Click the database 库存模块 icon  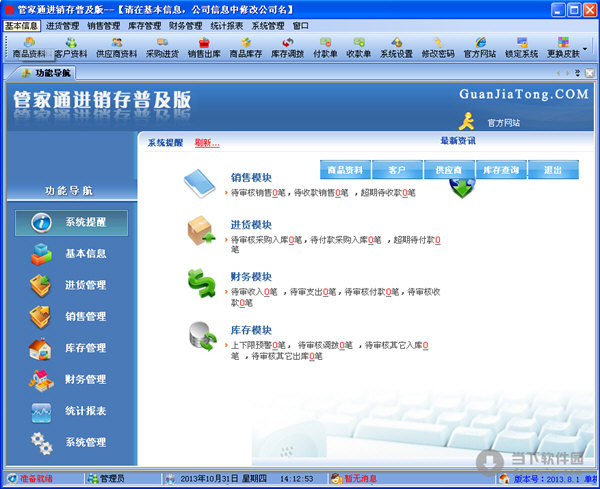203,336
